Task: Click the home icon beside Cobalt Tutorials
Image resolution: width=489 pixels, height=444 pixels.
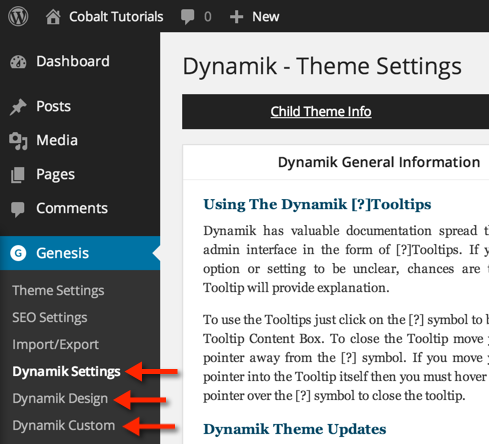Action: tap(53, 17)
